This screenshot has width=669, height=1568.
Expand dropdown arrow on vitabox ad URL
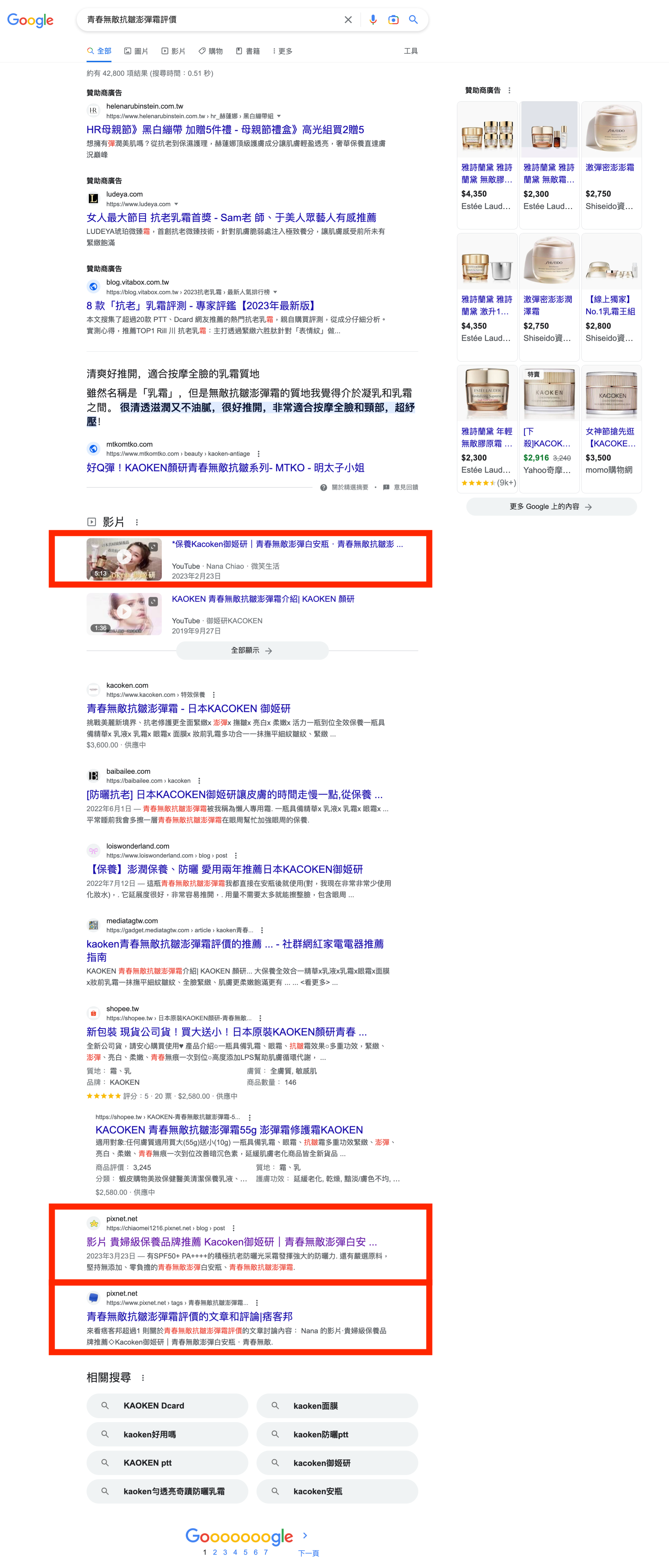[275, 292]
